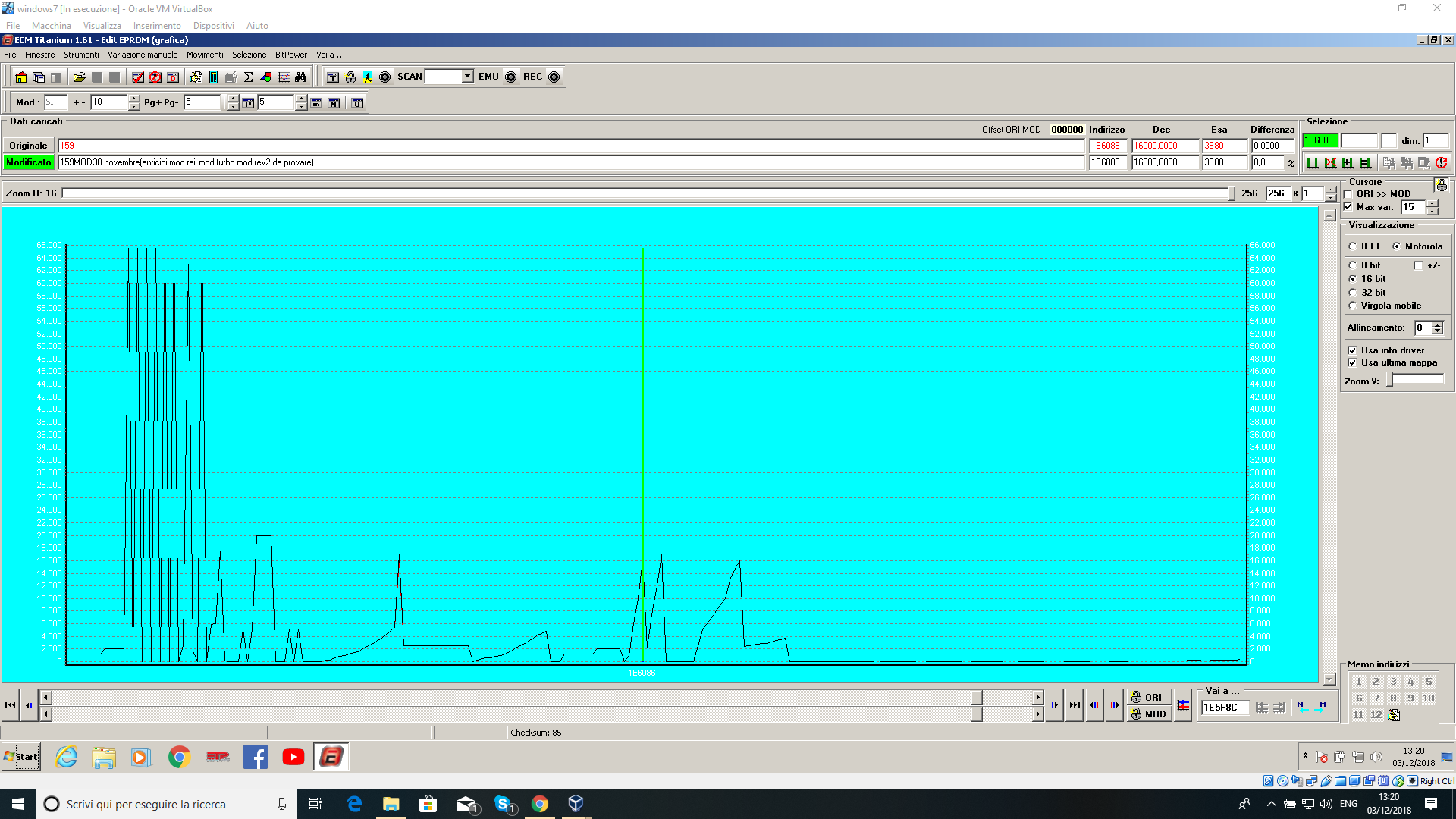1456x819 pixels.
Task: Click the capital 'M' toolbar button
Action: (334, 103)
